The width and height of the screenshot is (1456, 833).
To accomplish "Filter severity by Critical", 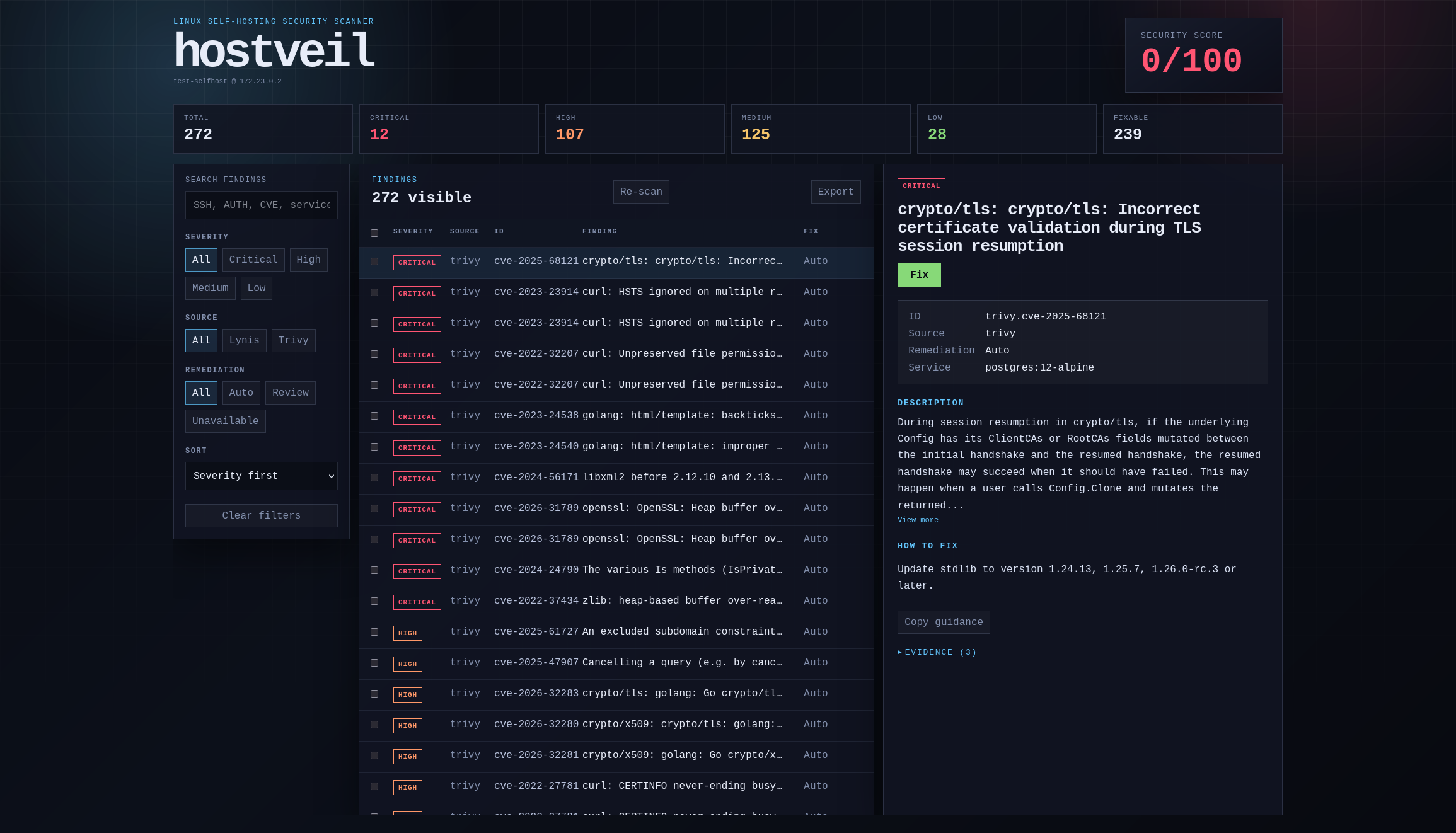I will click(253, 260).
